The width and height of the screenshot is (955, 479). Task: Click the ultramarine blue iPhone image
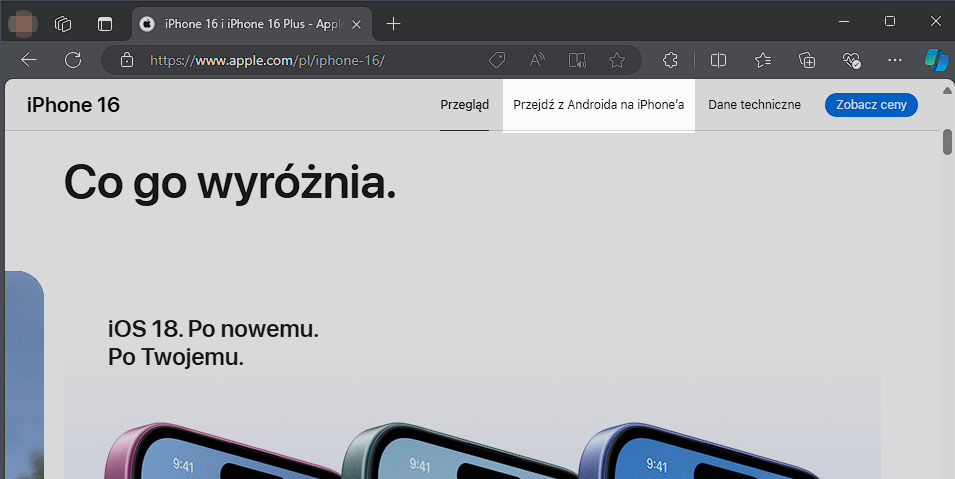pyautogui.click(x=699, y=451)
